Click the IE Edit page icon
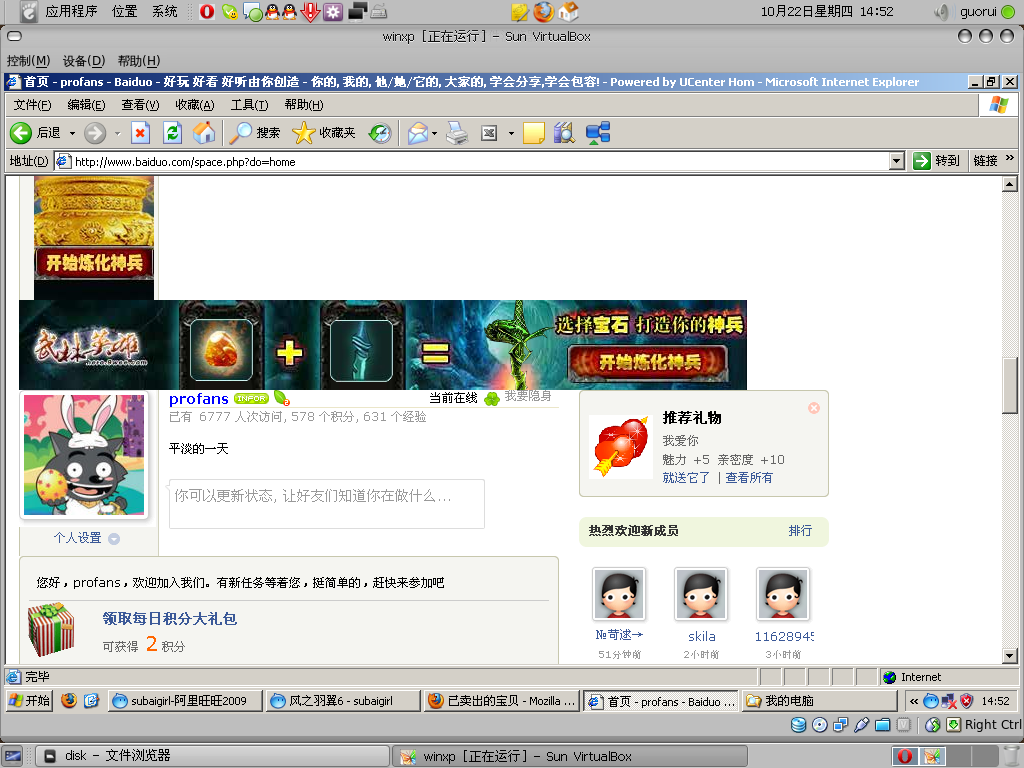1024x768 pixels. [x=489, y=133]
